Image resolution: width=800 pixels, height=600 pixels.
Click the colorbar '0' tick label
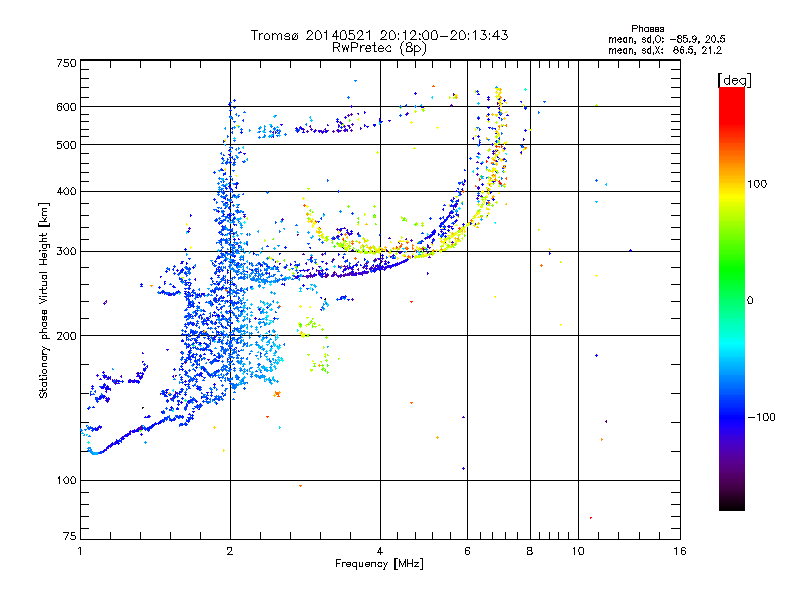coord(750,301)
